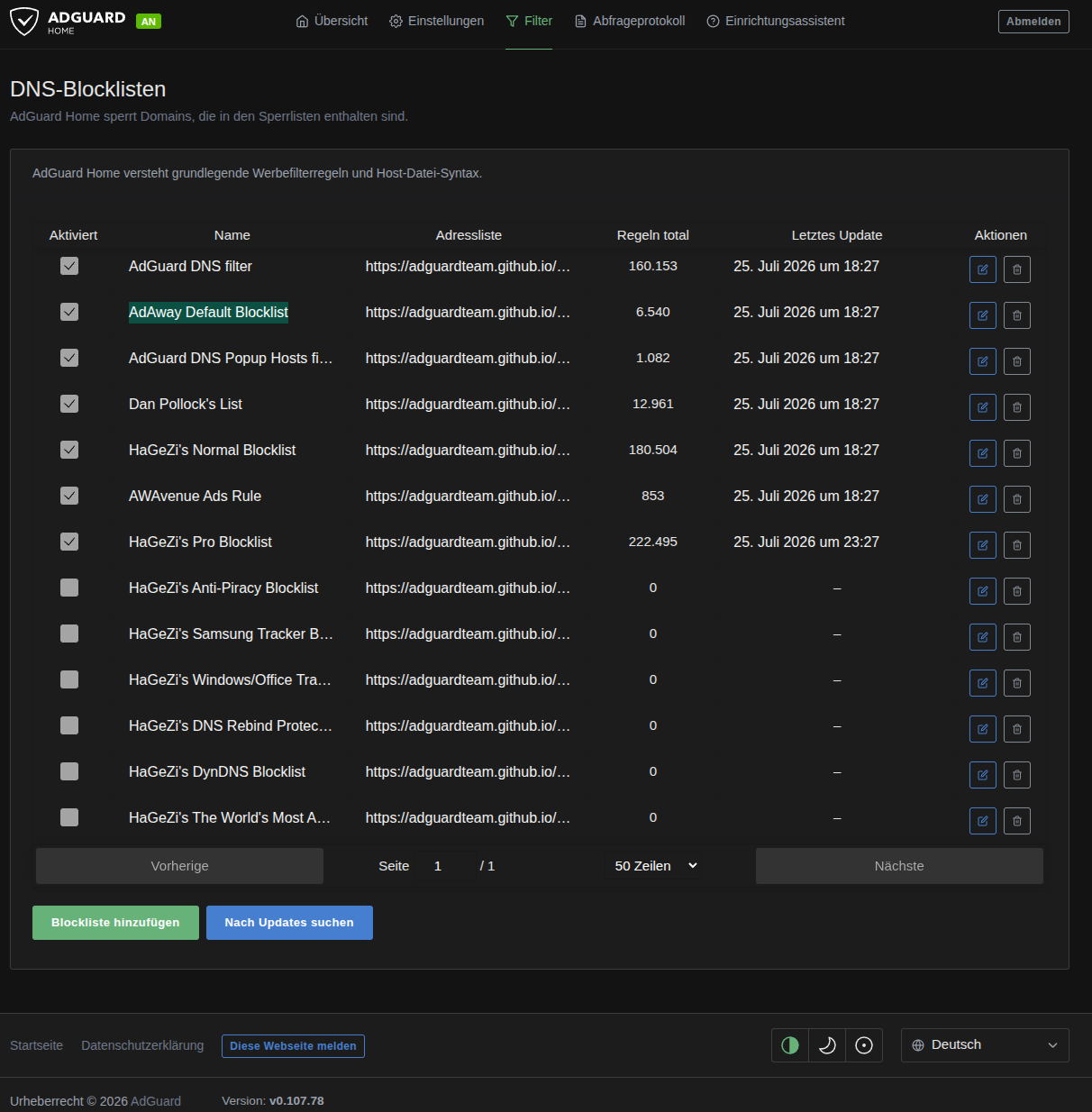Delete HaGeZi's DNS Rebind Protection list
The width and height of the screenshot is (1092, 1112).
(1017, 729)
